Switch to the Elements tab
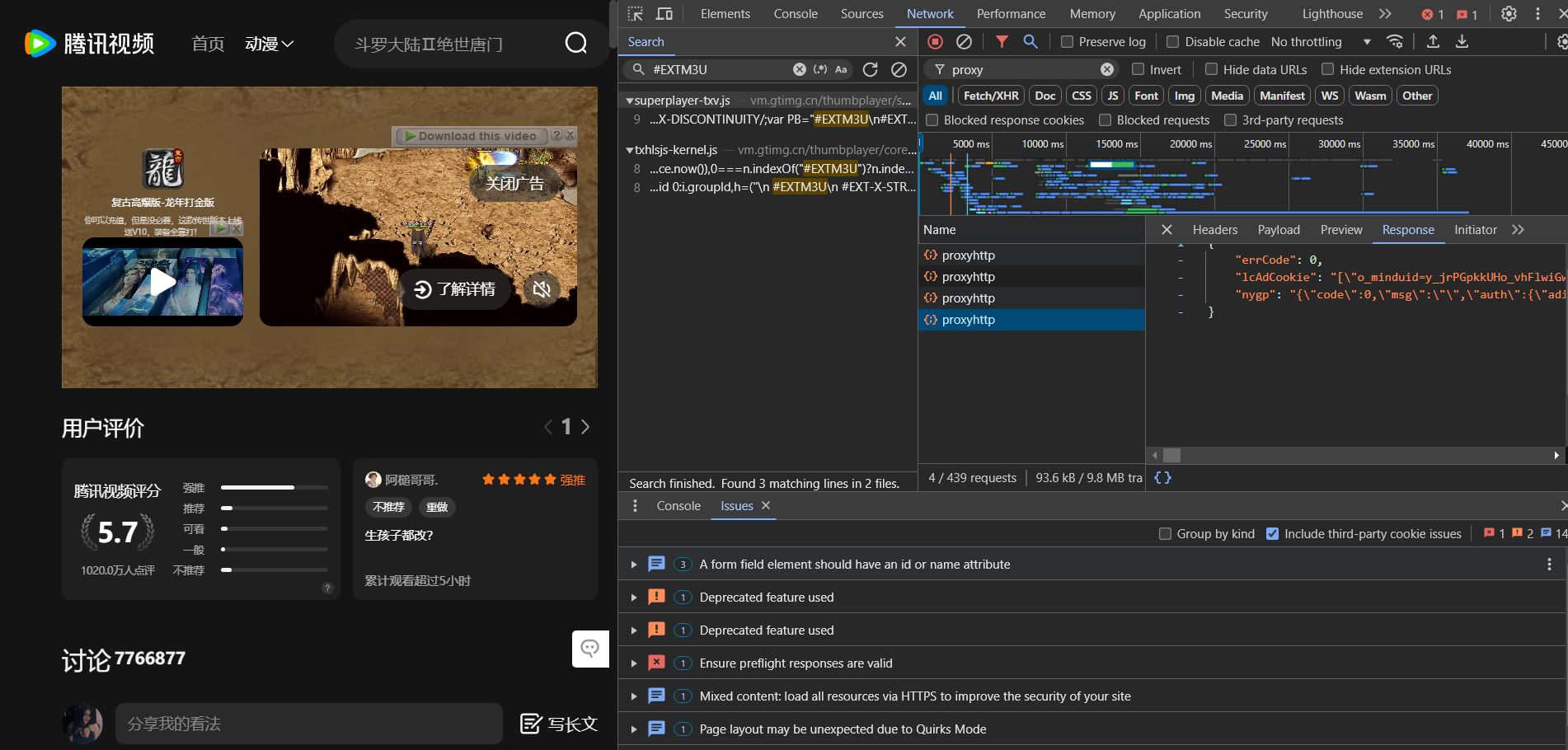This screenshot has height=750, width=1568. point(725,14)
